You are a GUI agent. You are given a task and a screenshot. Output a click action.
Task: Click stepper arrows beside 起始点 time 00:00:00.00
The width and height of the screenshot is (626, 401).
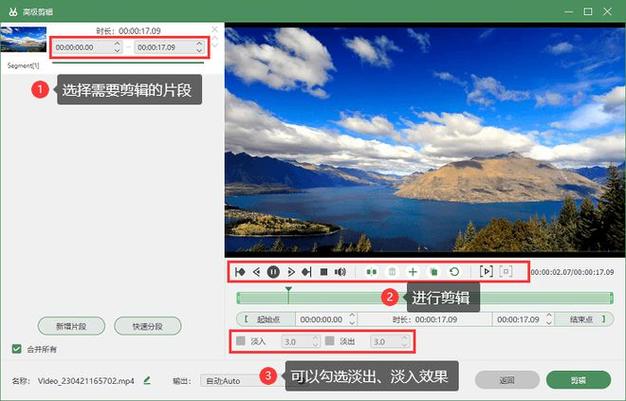(x=352, y=319)
